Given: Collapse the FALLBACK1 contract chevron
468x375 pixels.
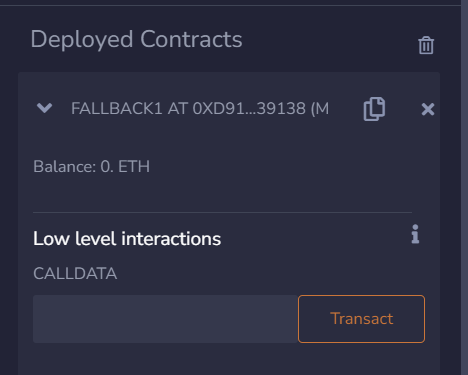Looking at the screenshot, I should tap(44, 108).
